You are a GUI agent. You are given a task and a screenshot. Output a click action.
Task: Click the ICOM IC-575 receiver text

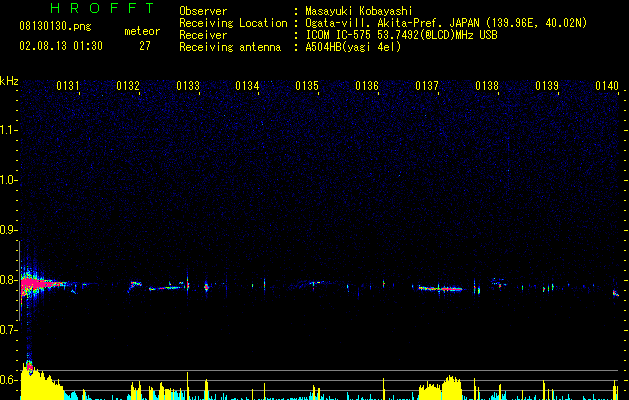(401, 35)
